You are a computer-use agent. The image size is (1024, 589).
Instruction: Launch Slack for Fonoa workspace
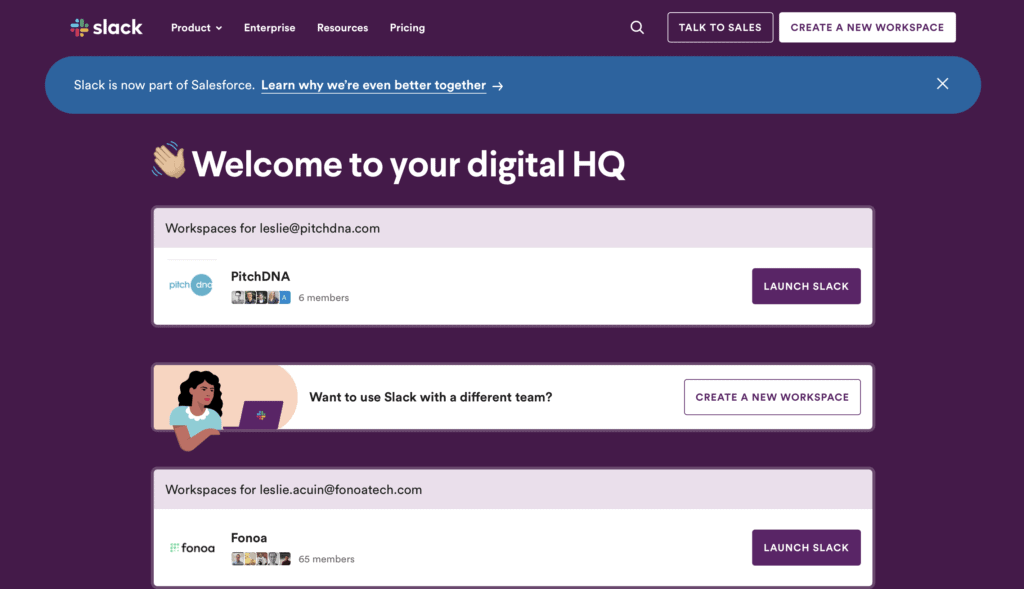pos(806,547)
